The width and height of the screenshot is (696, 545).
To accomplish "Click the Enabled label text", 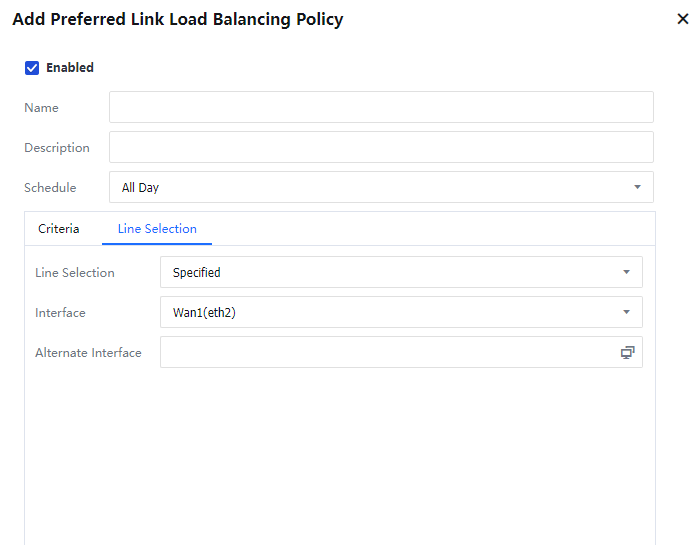I will point(70,68).
